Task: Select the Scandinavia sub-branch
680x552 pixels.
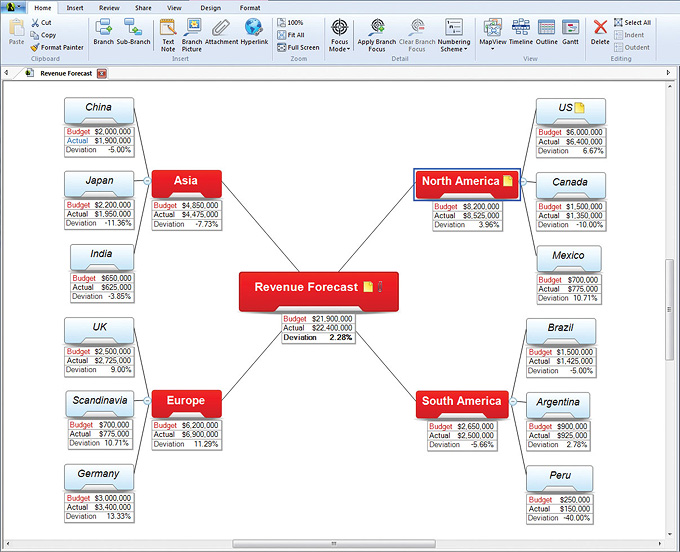Action: coord(100,404)
